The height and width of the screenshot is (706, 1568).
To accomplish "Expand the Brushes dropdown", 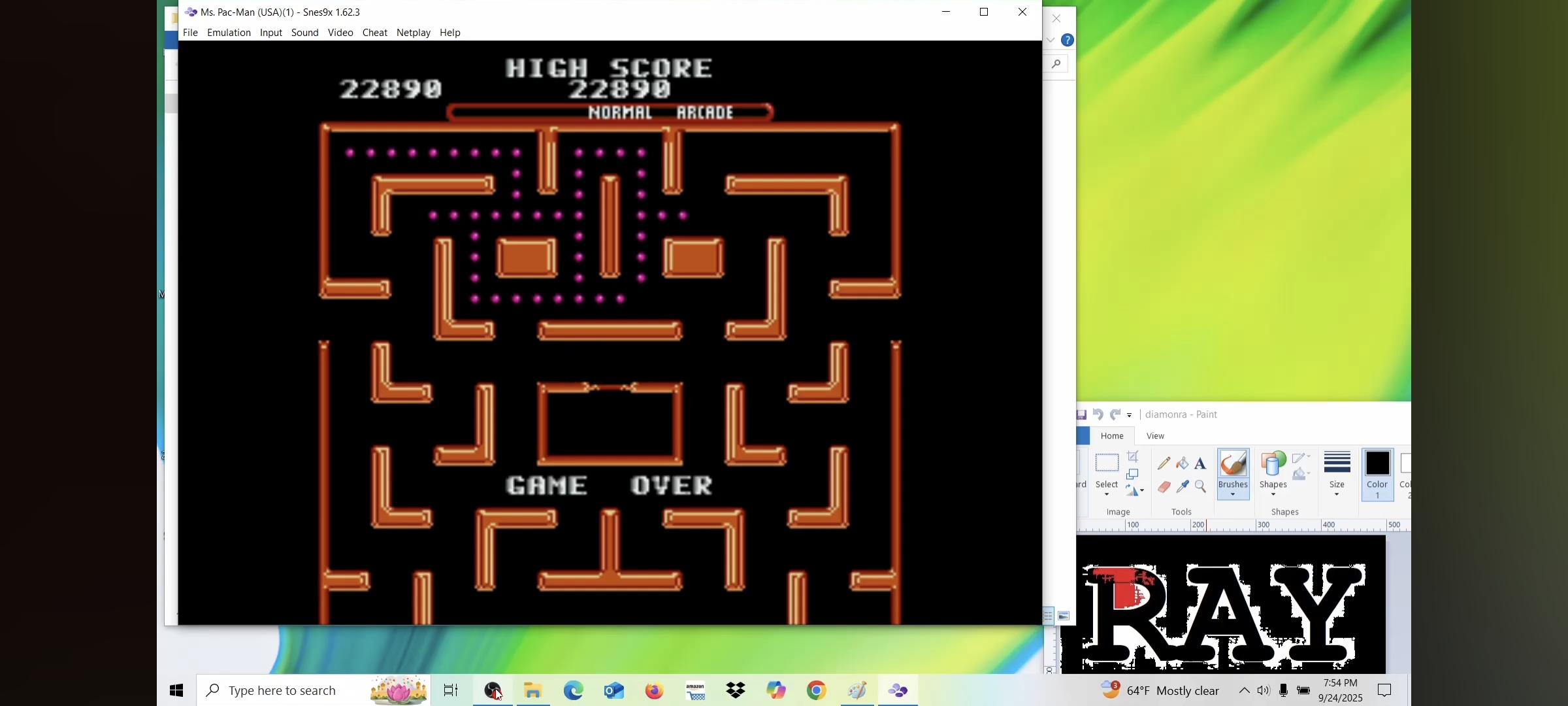I will 1233,495.
